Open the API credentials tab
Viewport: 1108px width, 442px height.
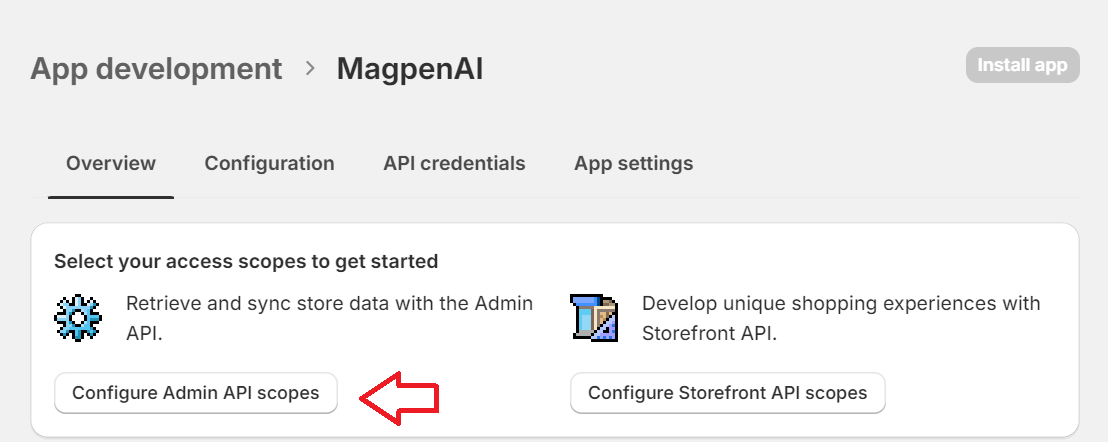point(454,163)
